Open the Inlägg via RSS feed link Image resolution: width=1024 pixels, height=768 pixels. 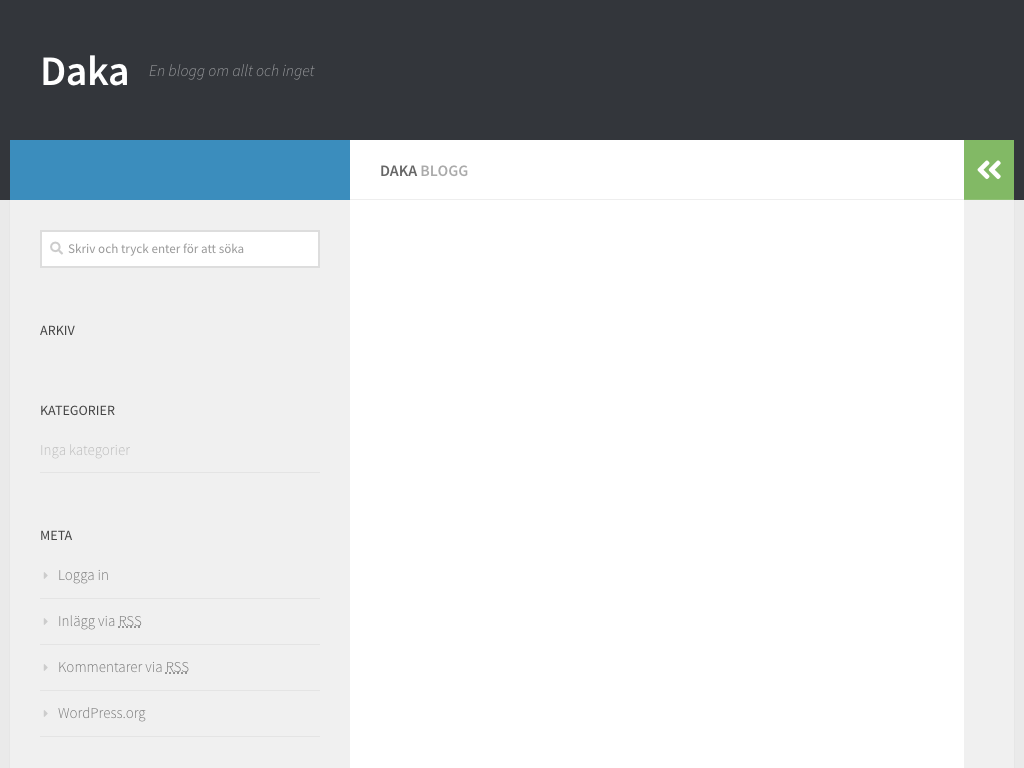coord(99,621)
